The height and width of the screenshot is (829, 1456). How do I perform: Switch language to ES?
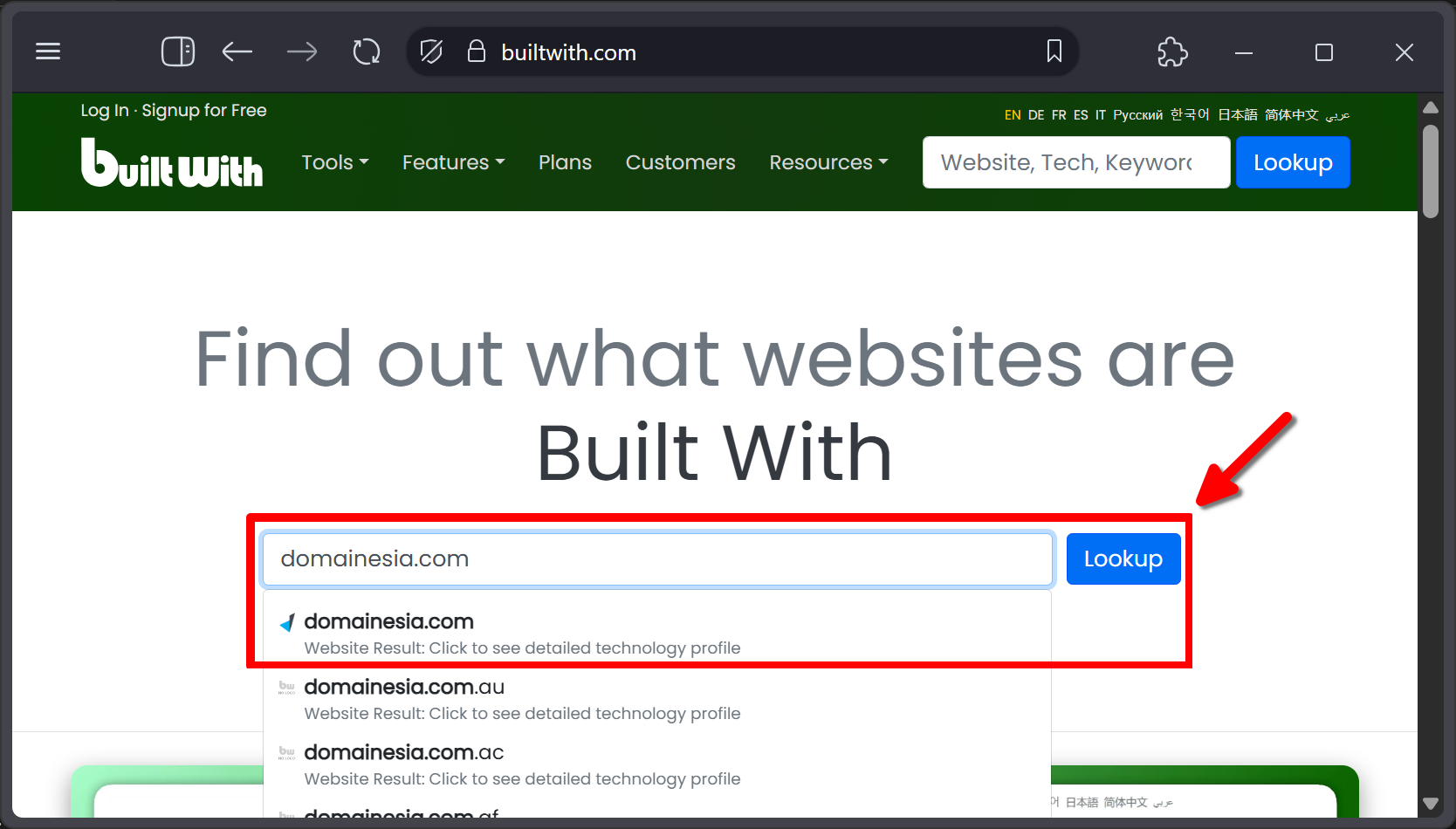click(1081, 115)
